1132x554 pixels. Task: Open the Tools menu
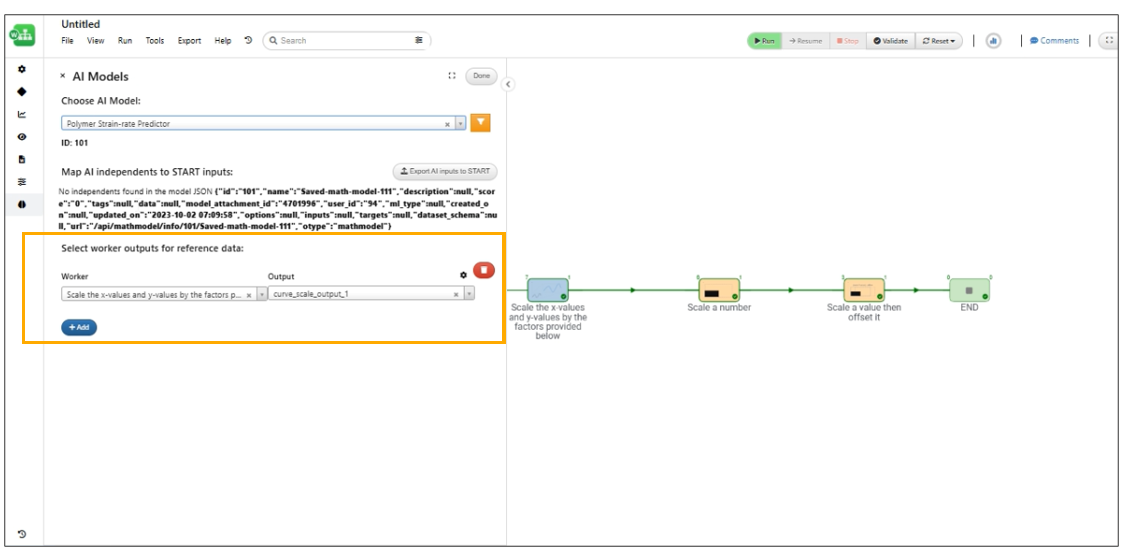point(154,41)
